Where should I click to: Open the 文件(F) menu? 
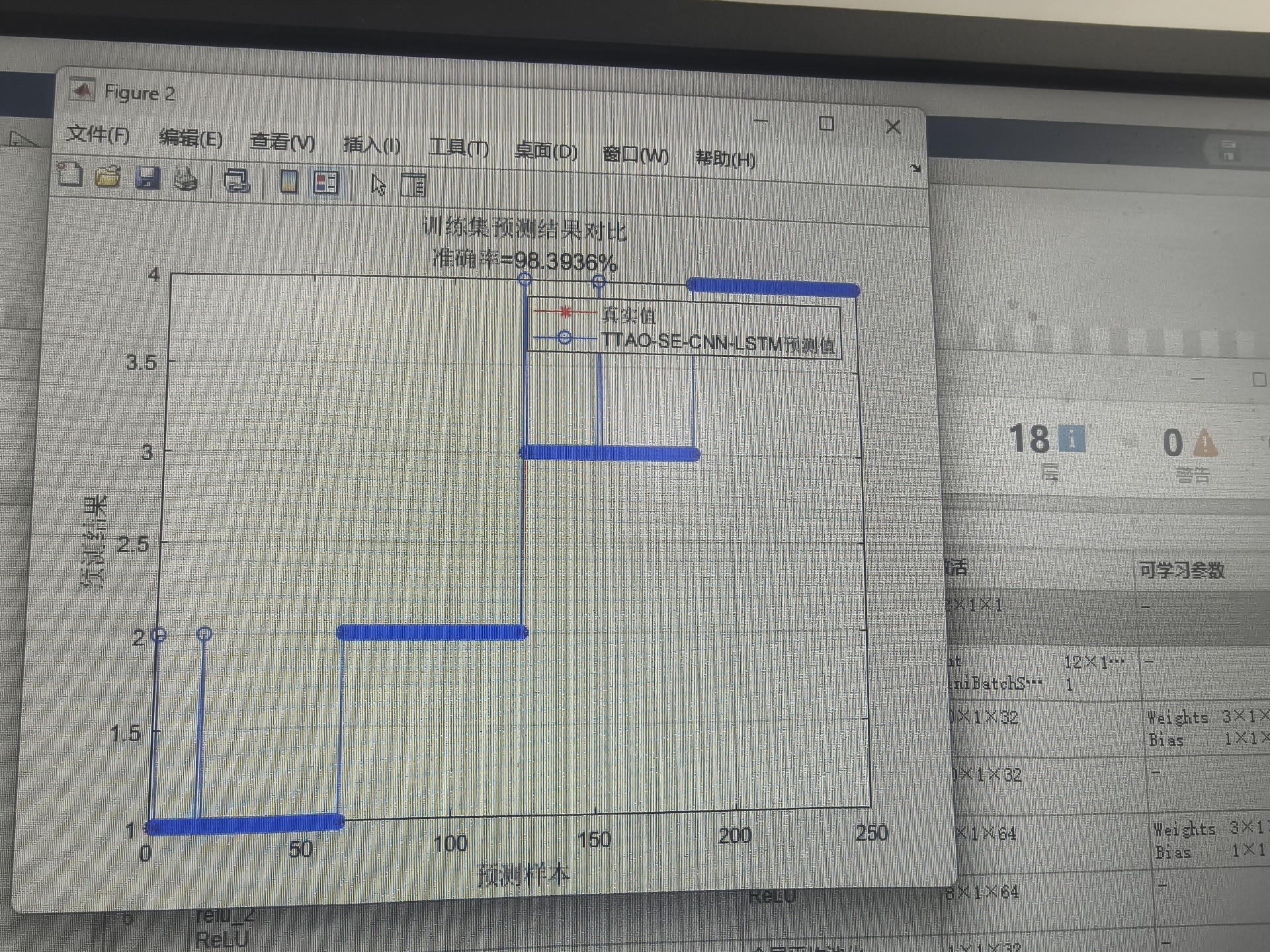click(x=98, y=135)
